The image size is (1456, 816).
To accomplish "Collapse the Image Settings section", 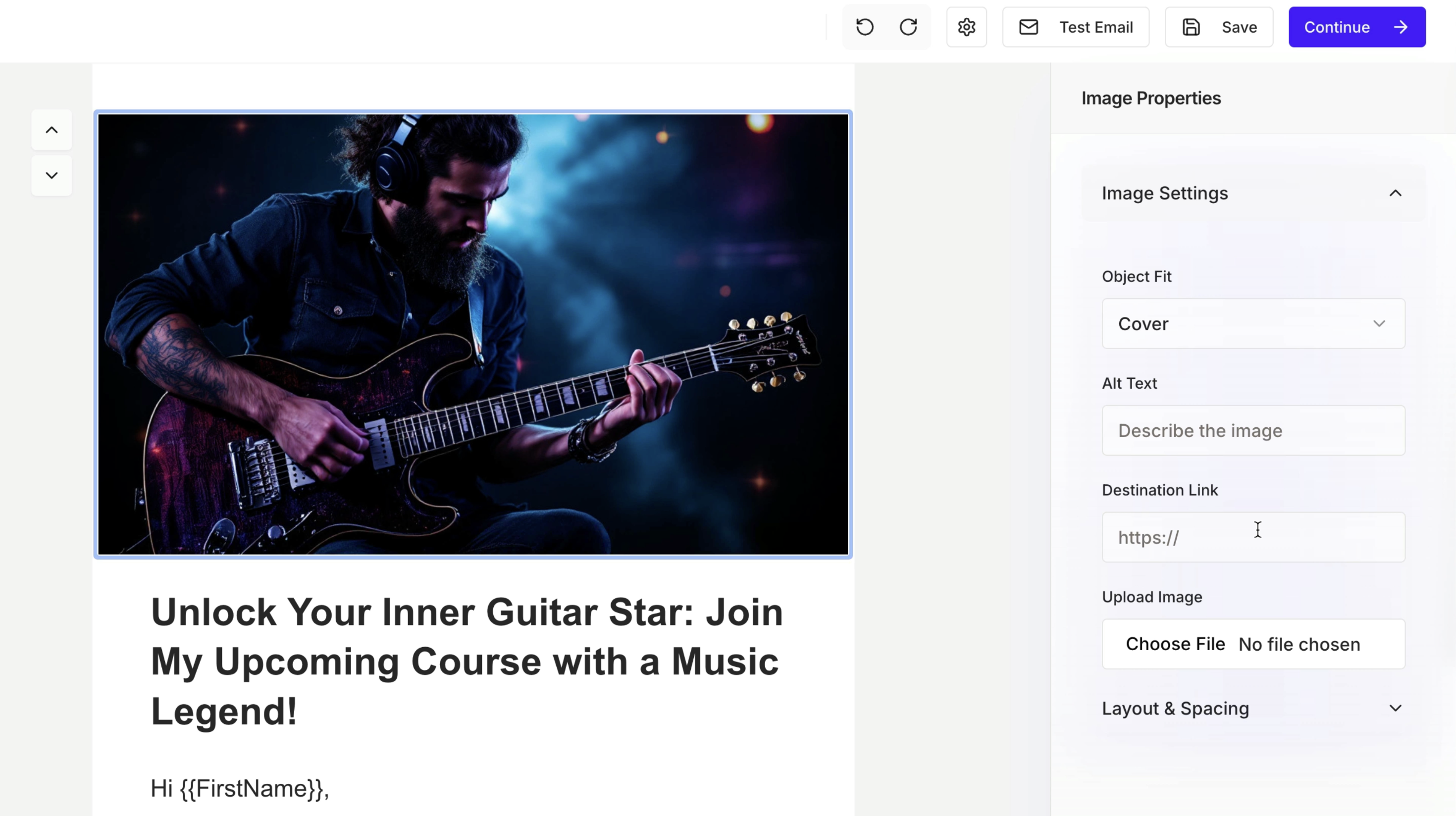I will coord(1253,193).
